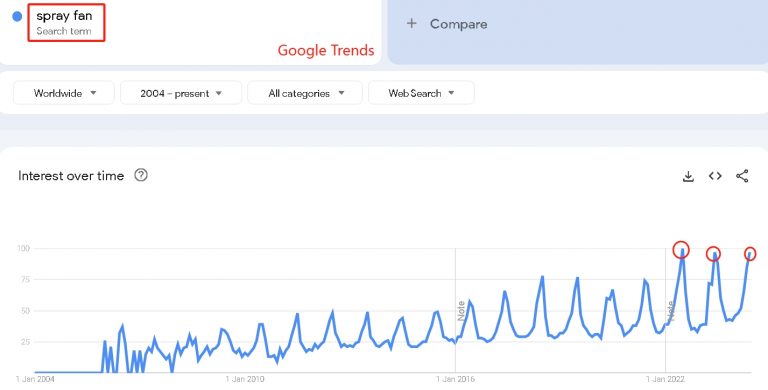The width and height of the screenshot is (768, 390).
Task: Click the plus icon beside Compare
Action: [x=411, y=24]
